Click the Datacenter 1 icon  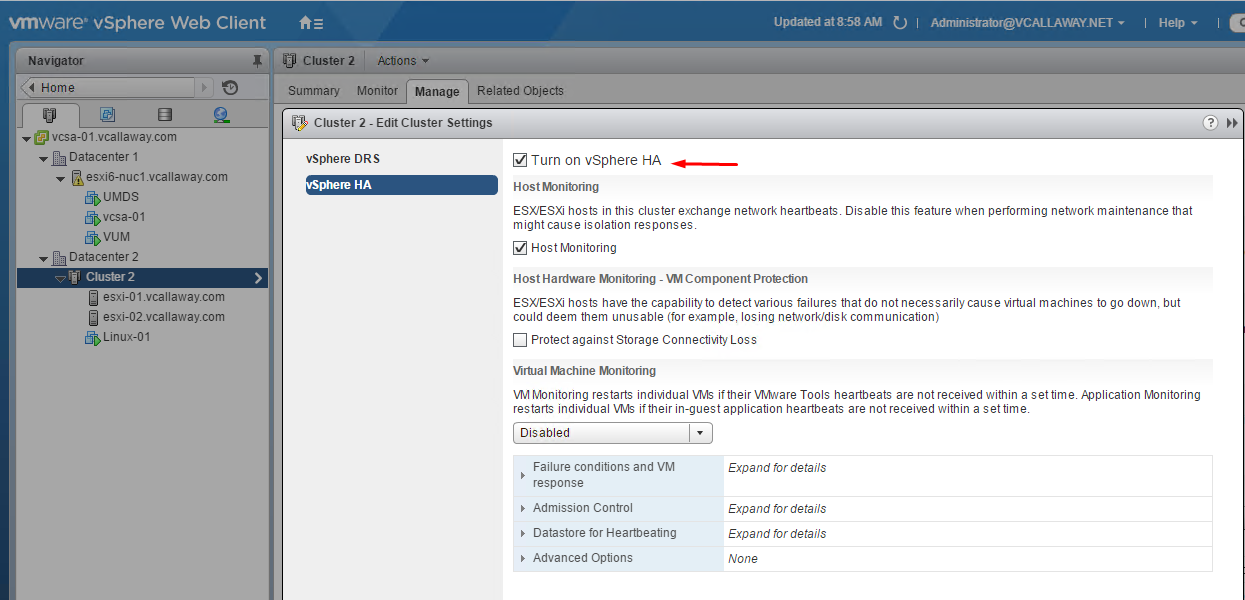click(x=59, y=157)
